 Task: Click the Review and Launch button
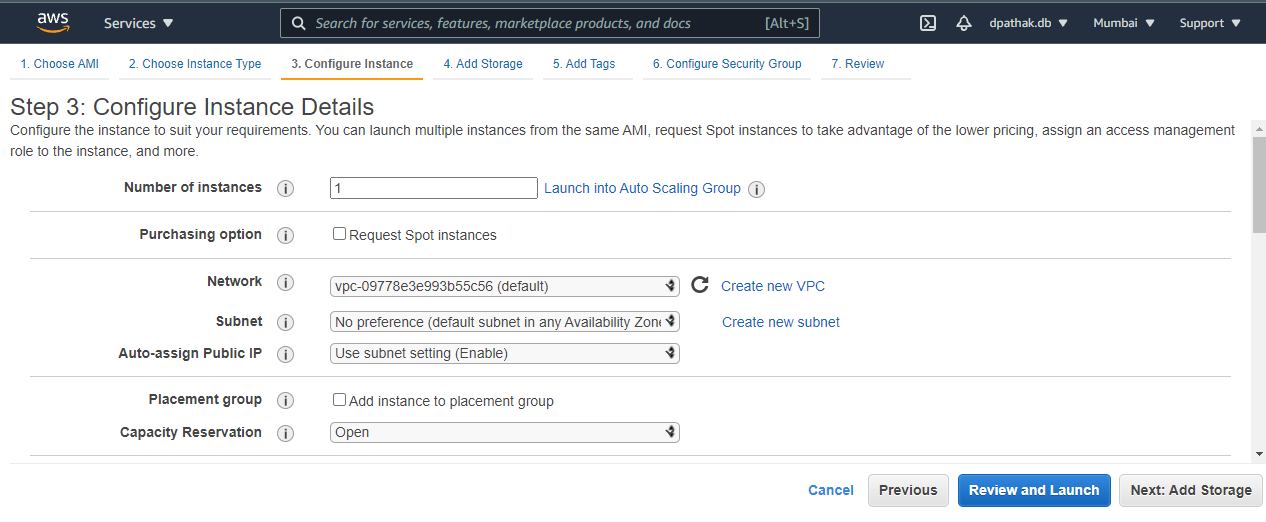pos(1034,490)
